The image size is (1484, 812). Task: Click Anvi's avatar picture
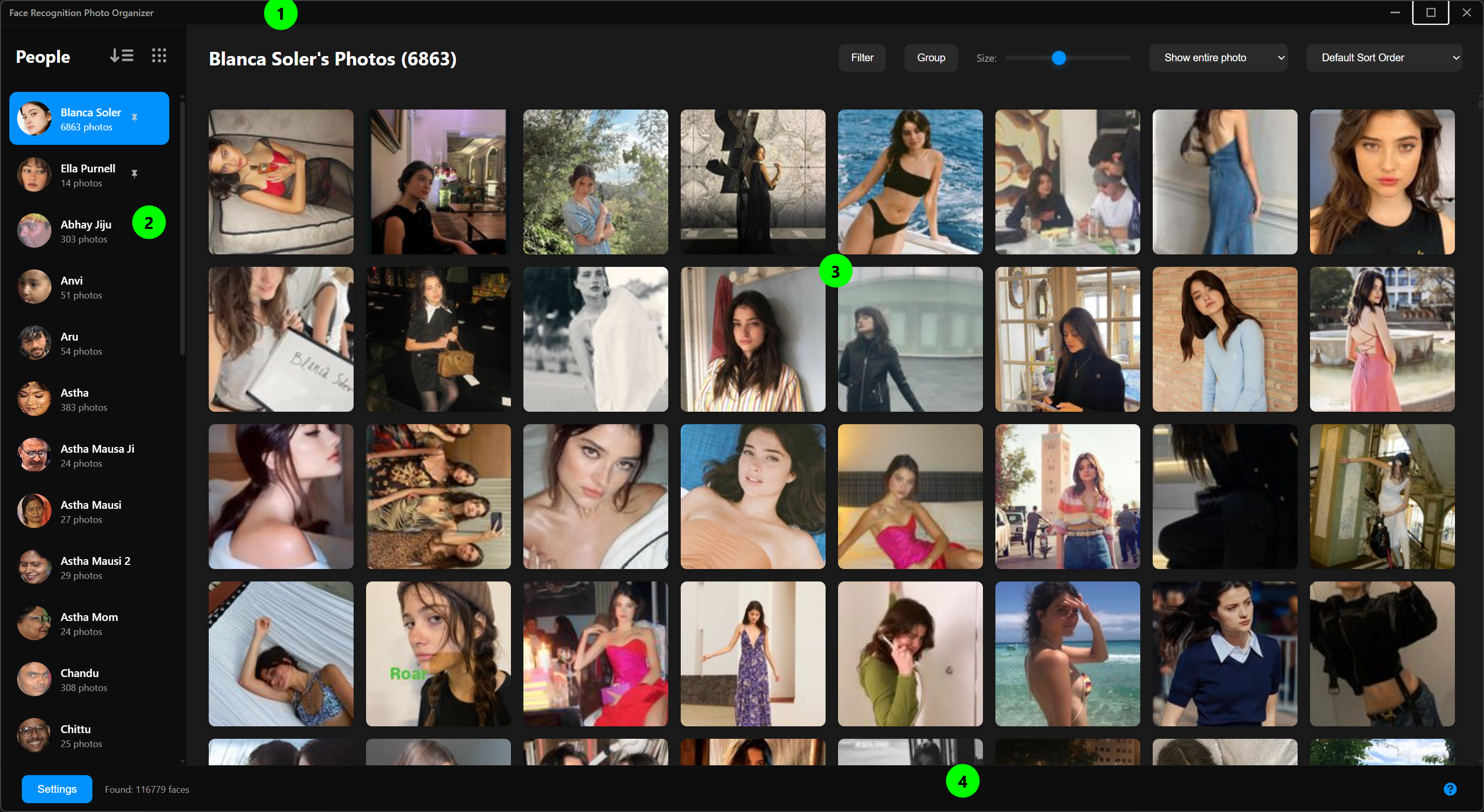(x=34, y=286)
